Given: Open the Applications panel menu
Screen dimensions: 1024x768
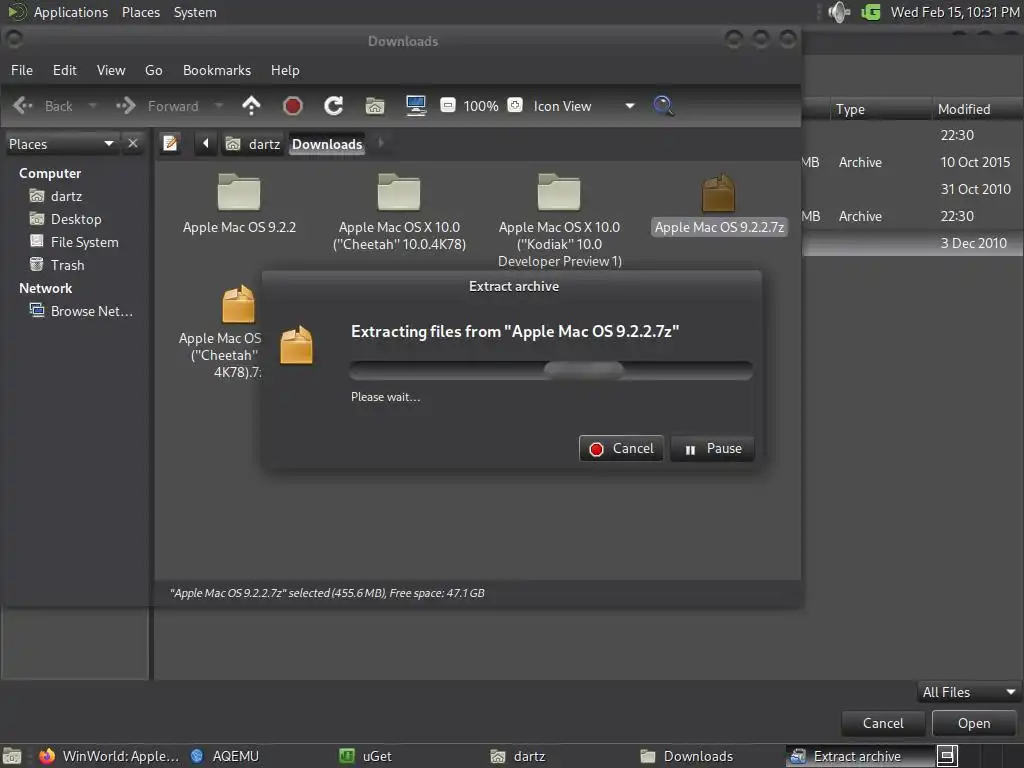Looking at the screenshot, I should point(71,12).
